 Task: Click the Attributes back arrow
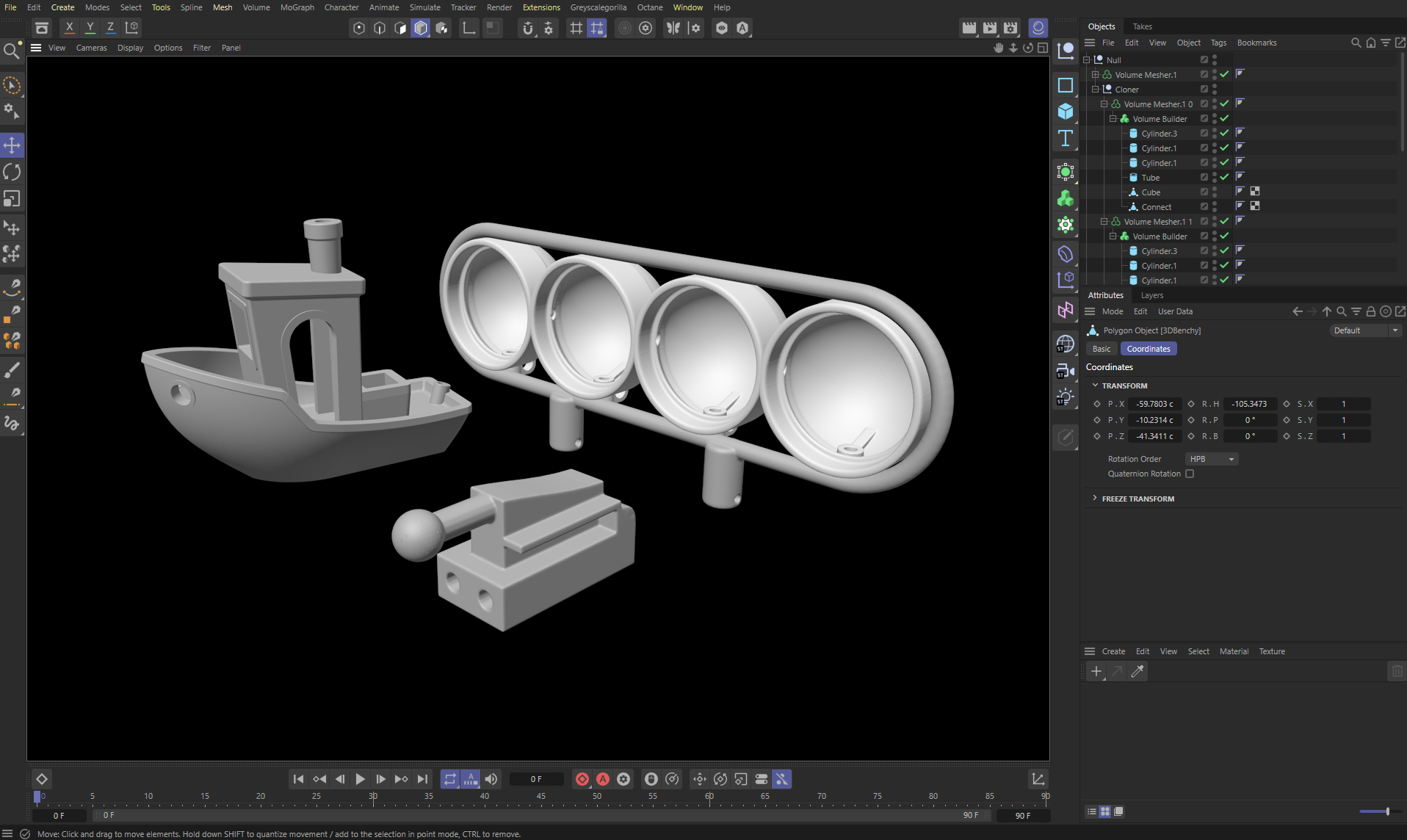pyautogui.click(x=1298, y=311)
